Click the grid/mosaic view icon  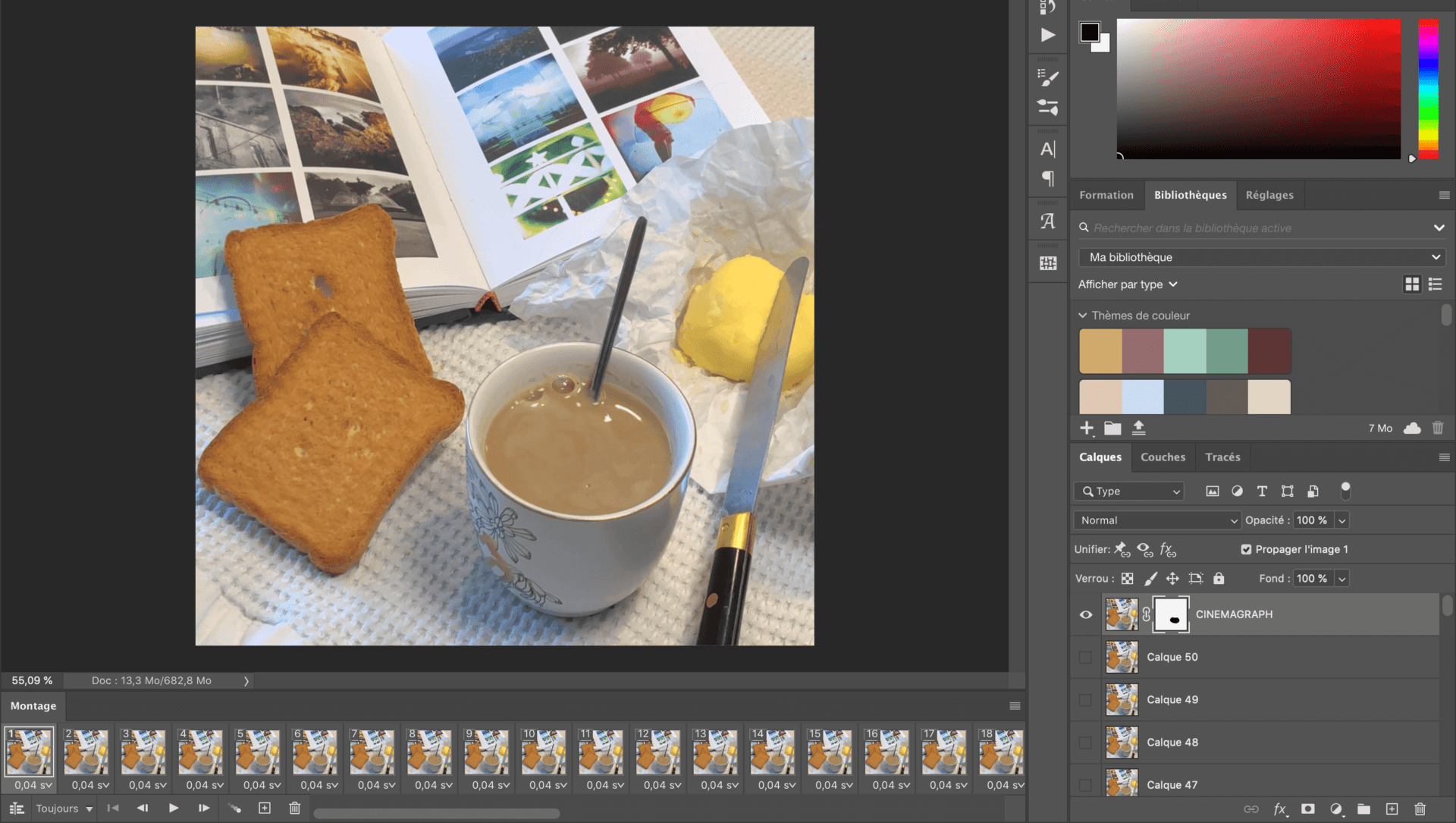[1412, 284]
